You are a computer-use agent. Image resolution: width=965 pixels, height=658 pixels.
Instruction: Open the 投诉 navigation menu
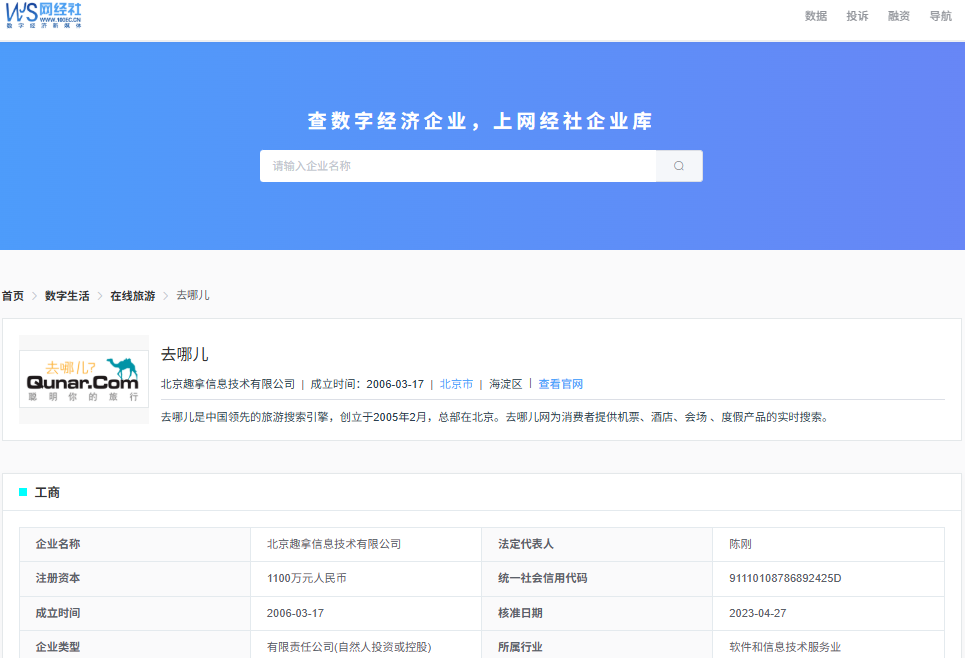click(x=857, y=16)
